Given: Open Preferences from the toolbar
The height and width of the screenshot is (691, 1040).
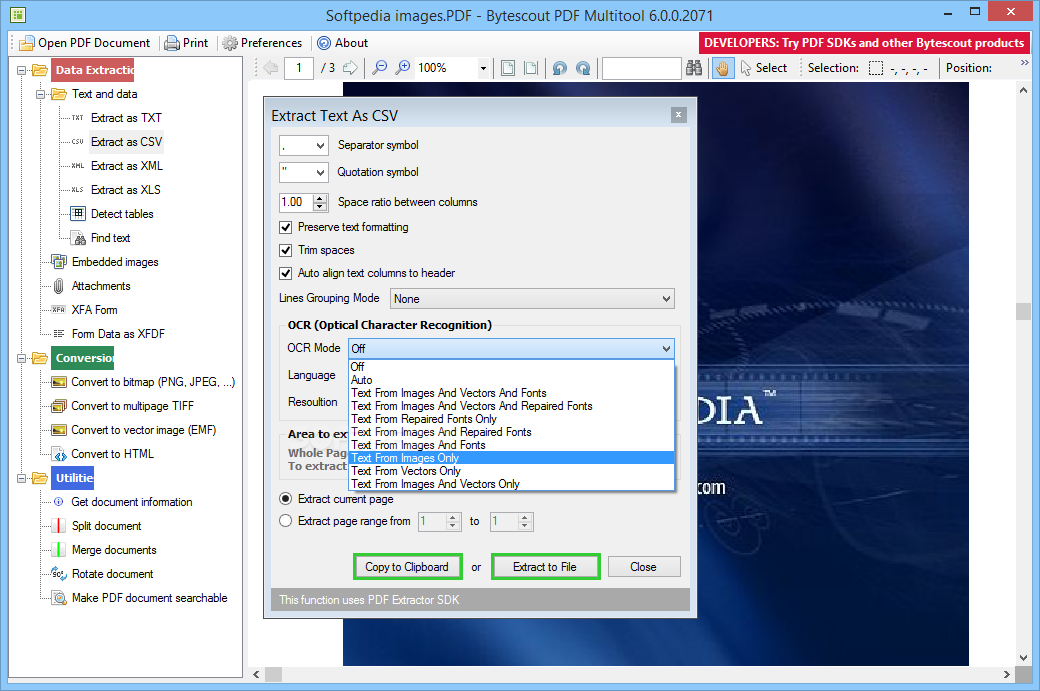Looking at the screenshot, I should (262, 43).
